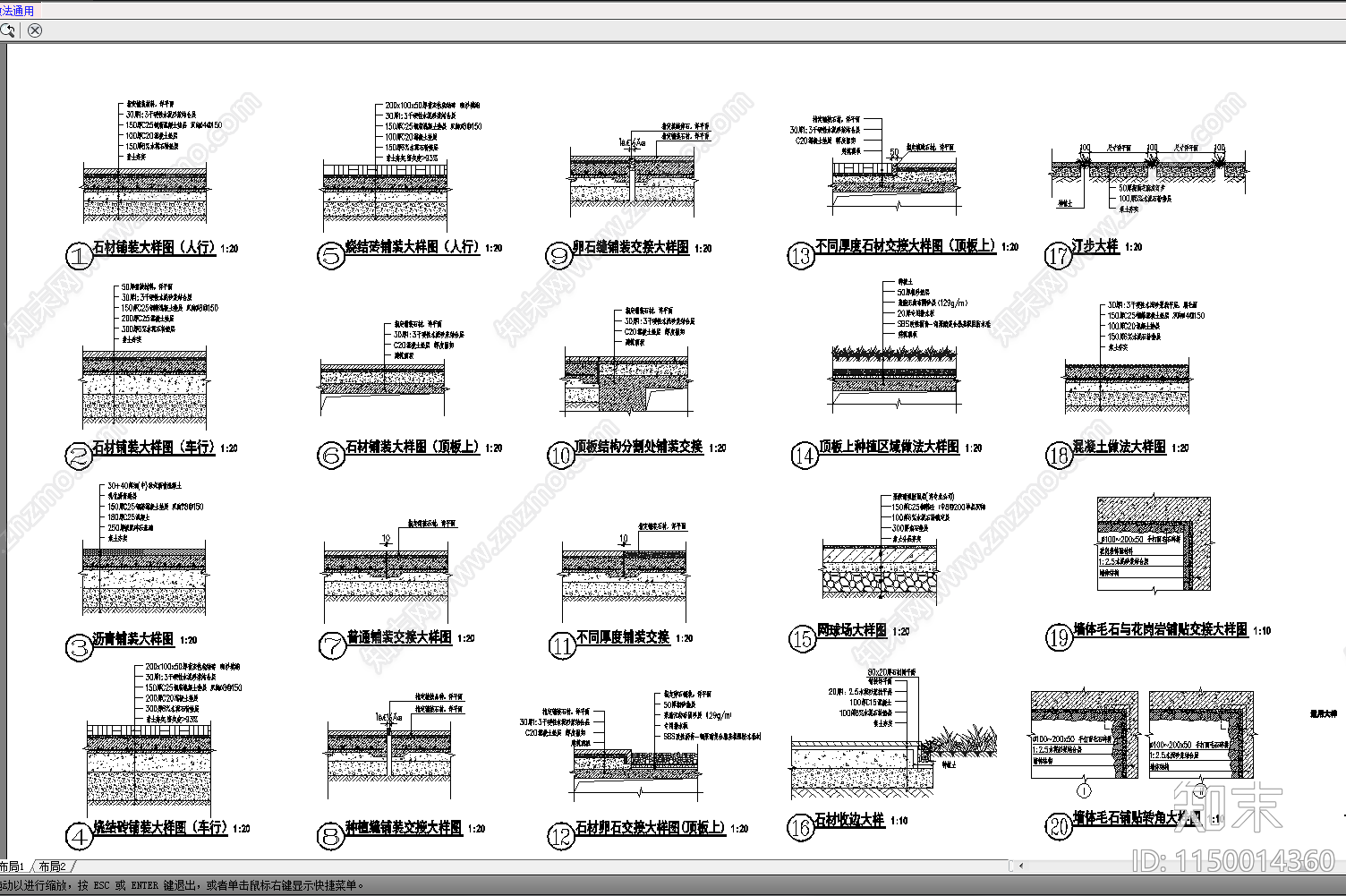Click the title 汀步大样
The image size is (1346, 896).
1095,245
